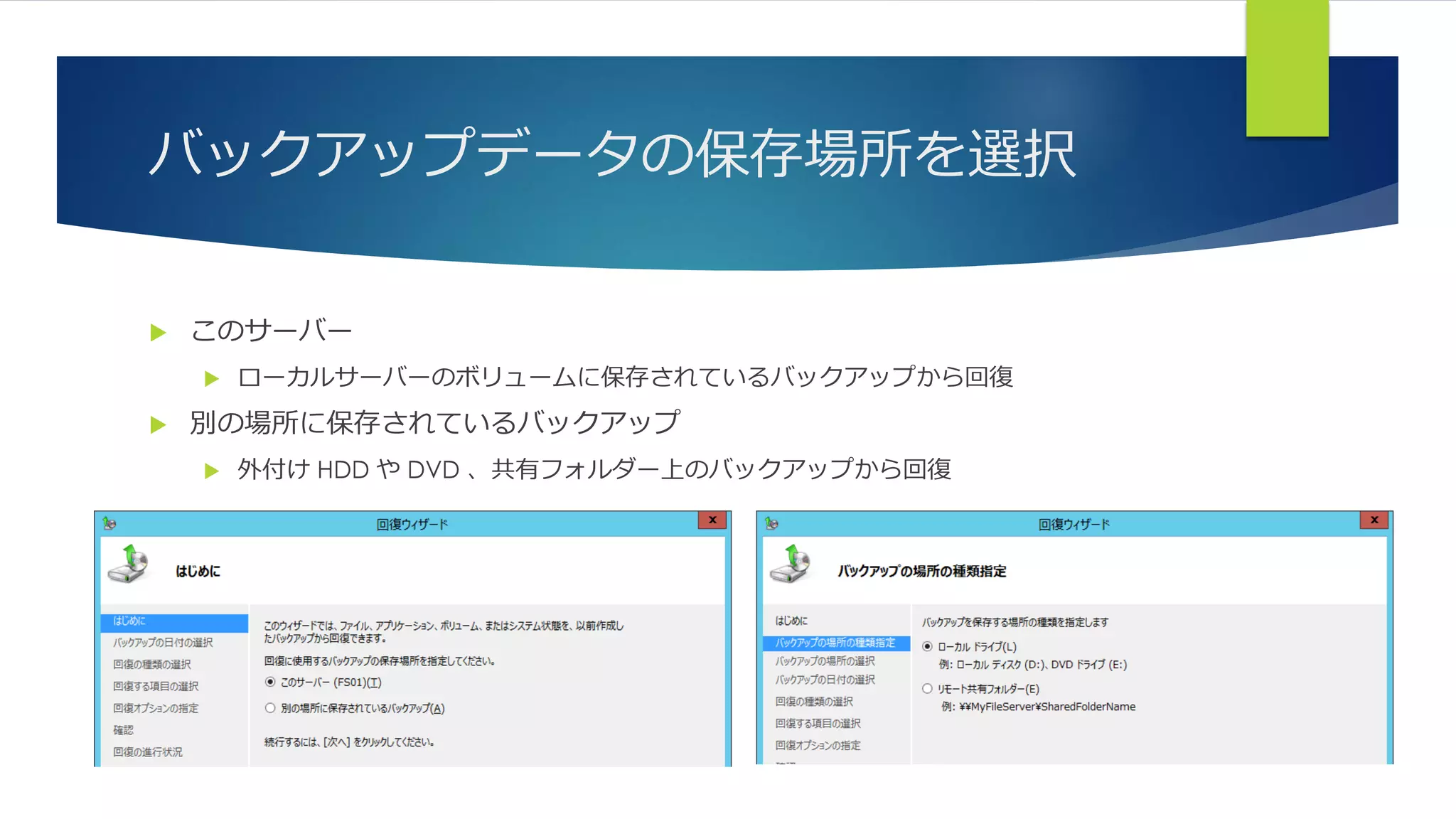
Task: Select バックアップの日付の選択 step in left wizard
Action: 163,643
